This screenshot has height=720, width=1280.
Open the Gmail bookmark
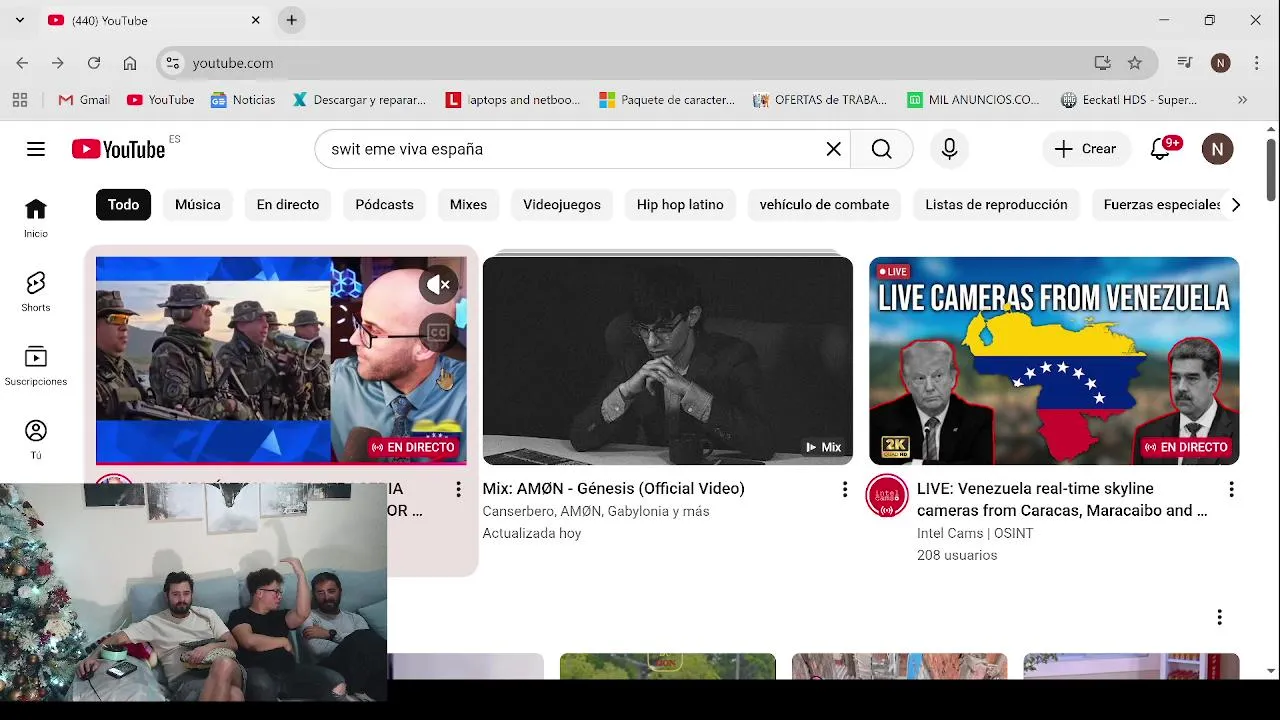tap(84, 100)
